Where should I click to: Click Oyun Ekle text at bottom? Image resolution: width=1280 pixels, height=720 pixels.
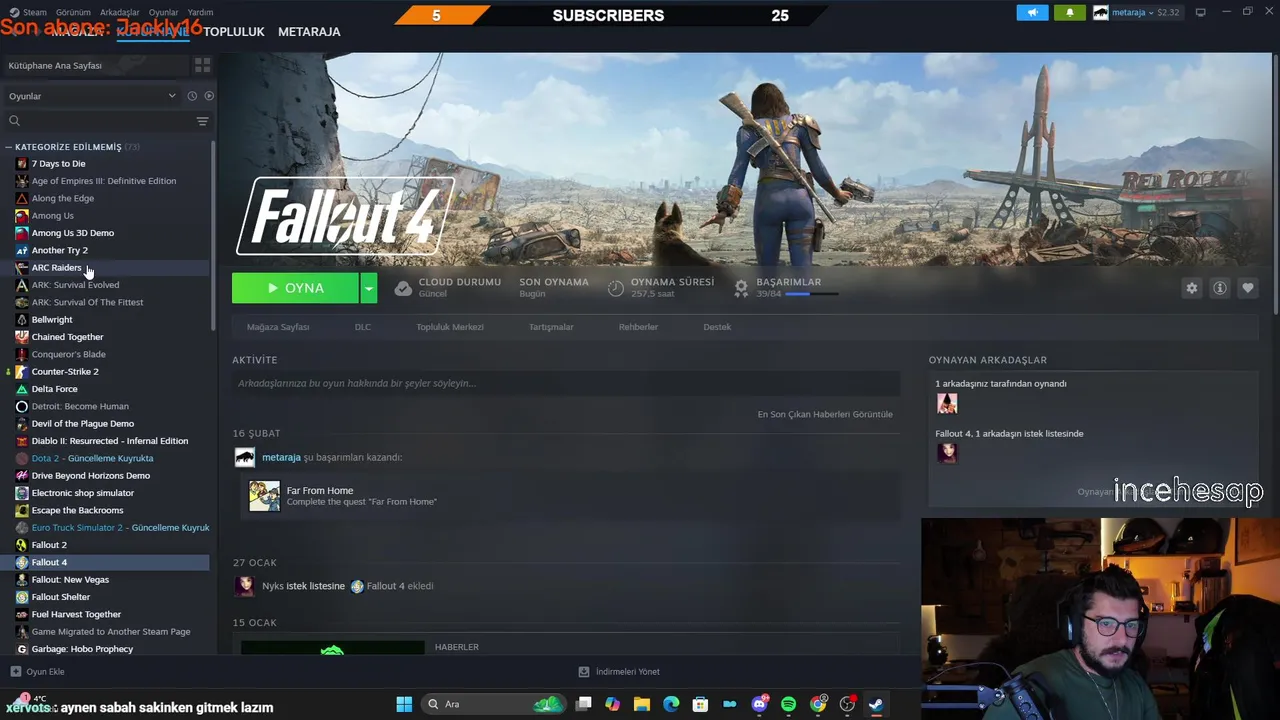click(x=45, y=672)
